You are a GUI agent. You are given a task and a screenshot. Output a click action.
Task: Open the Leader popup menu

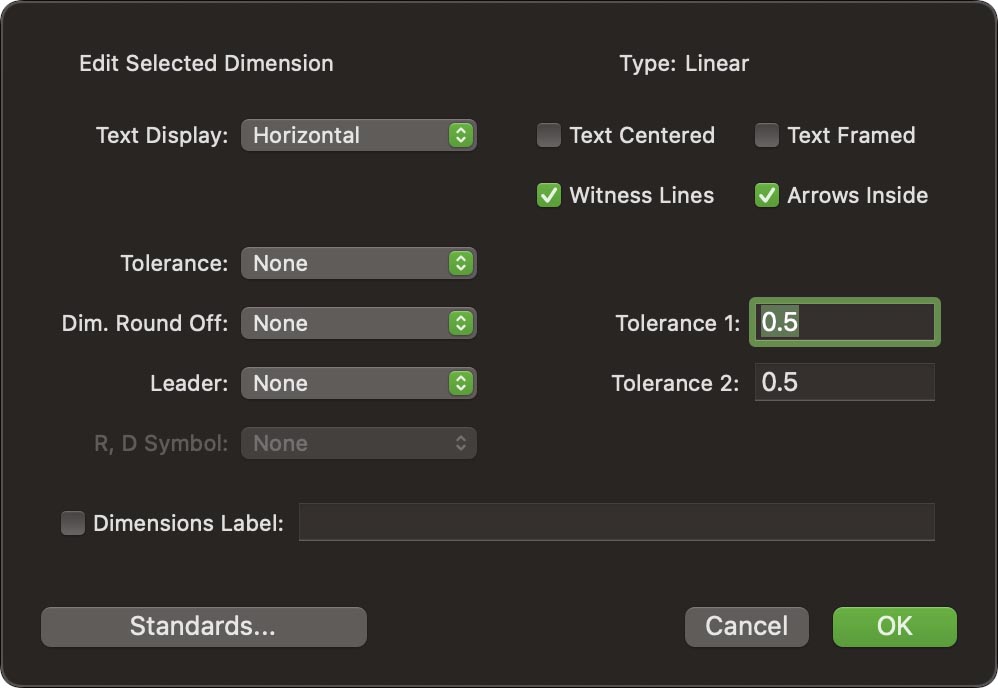pyautogui.click(x=345, y=383)
